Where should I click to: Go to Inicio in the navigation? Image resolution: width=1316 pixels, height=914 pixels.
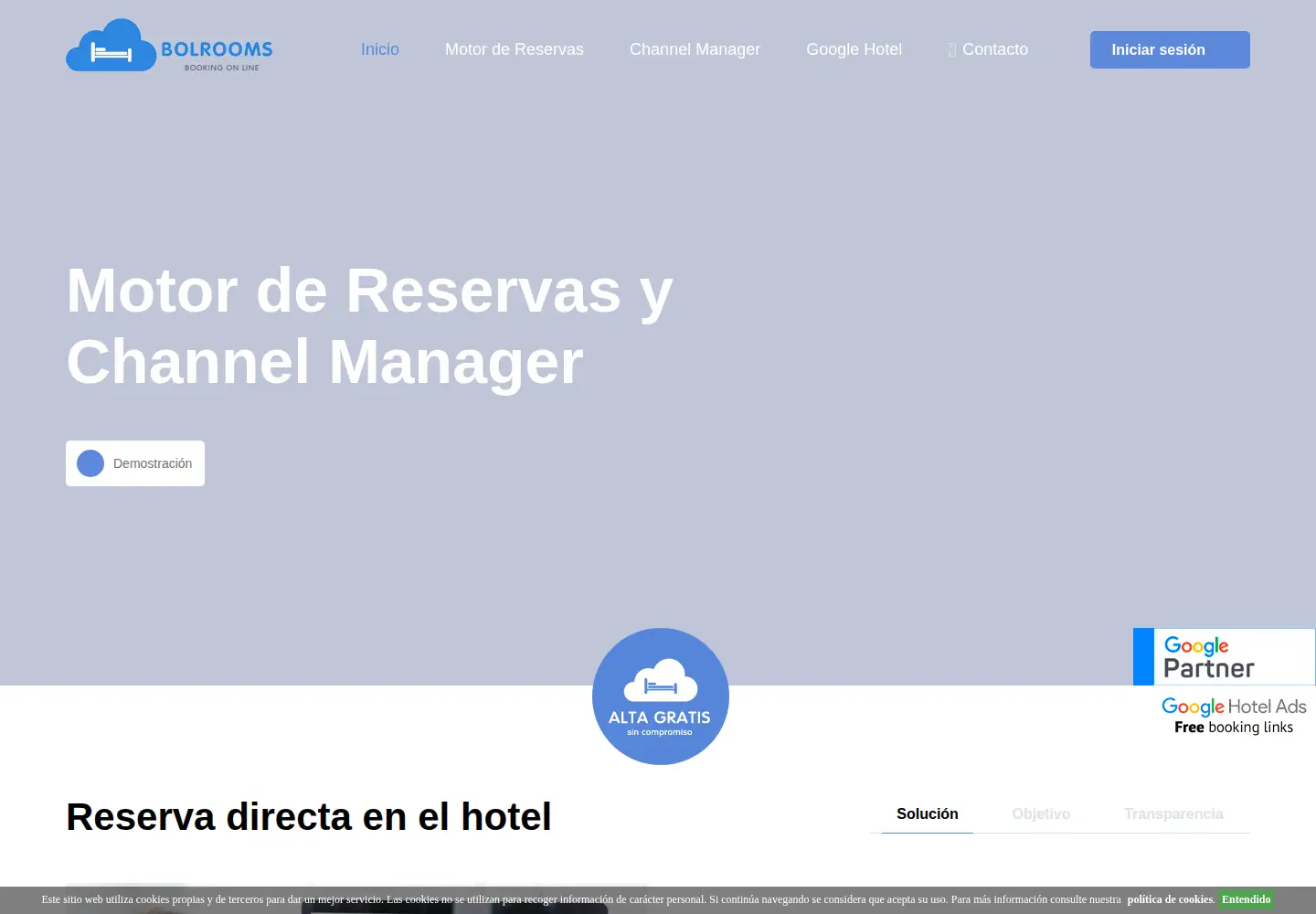[380, 49]
